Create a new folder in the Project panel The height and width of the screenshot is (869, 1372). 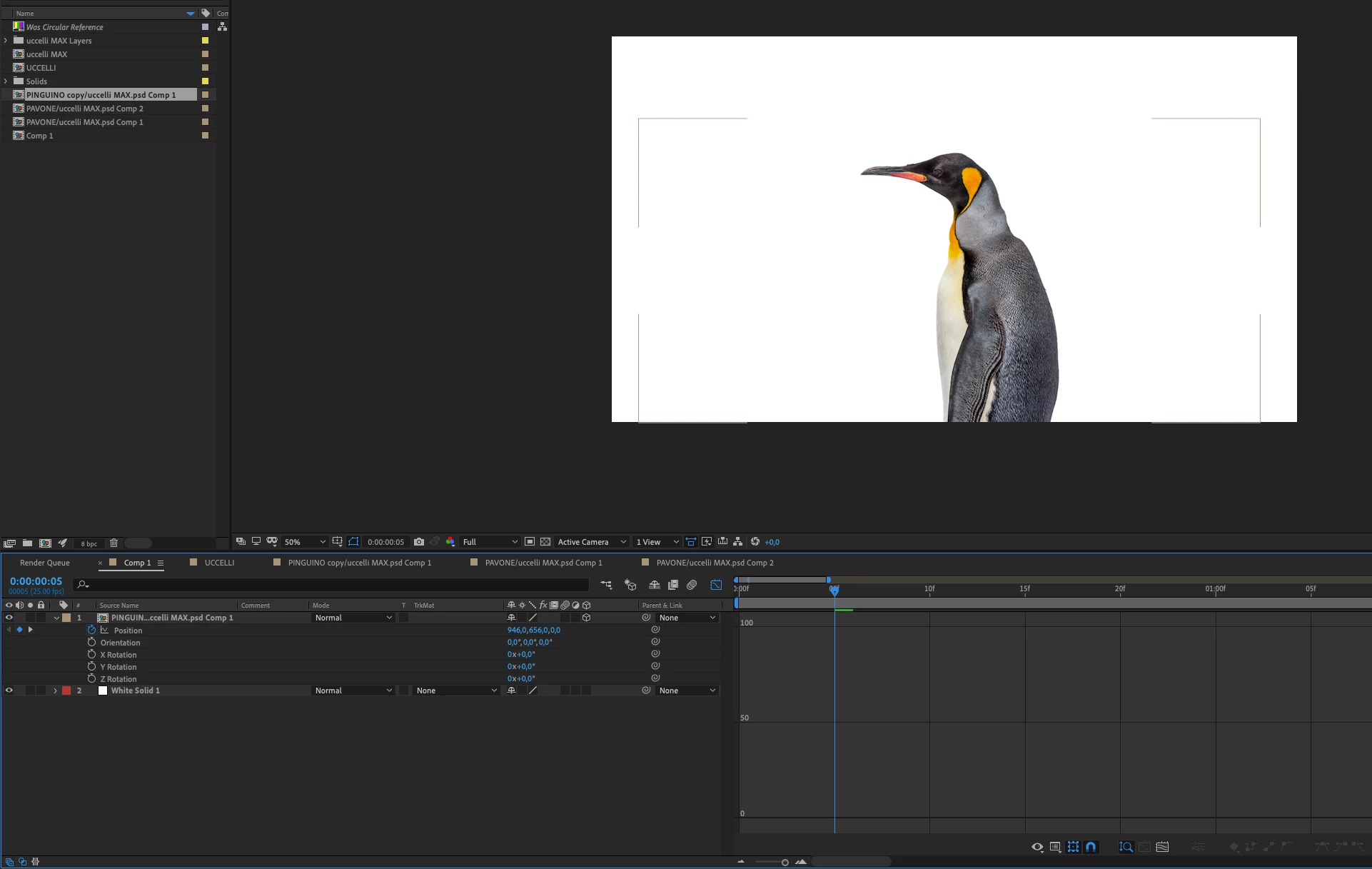point(27,543)
